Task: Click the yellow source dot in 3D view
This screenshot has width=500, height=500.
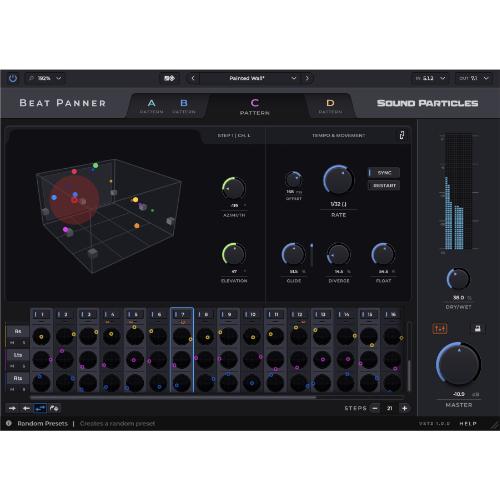Action: pos(135,200)
